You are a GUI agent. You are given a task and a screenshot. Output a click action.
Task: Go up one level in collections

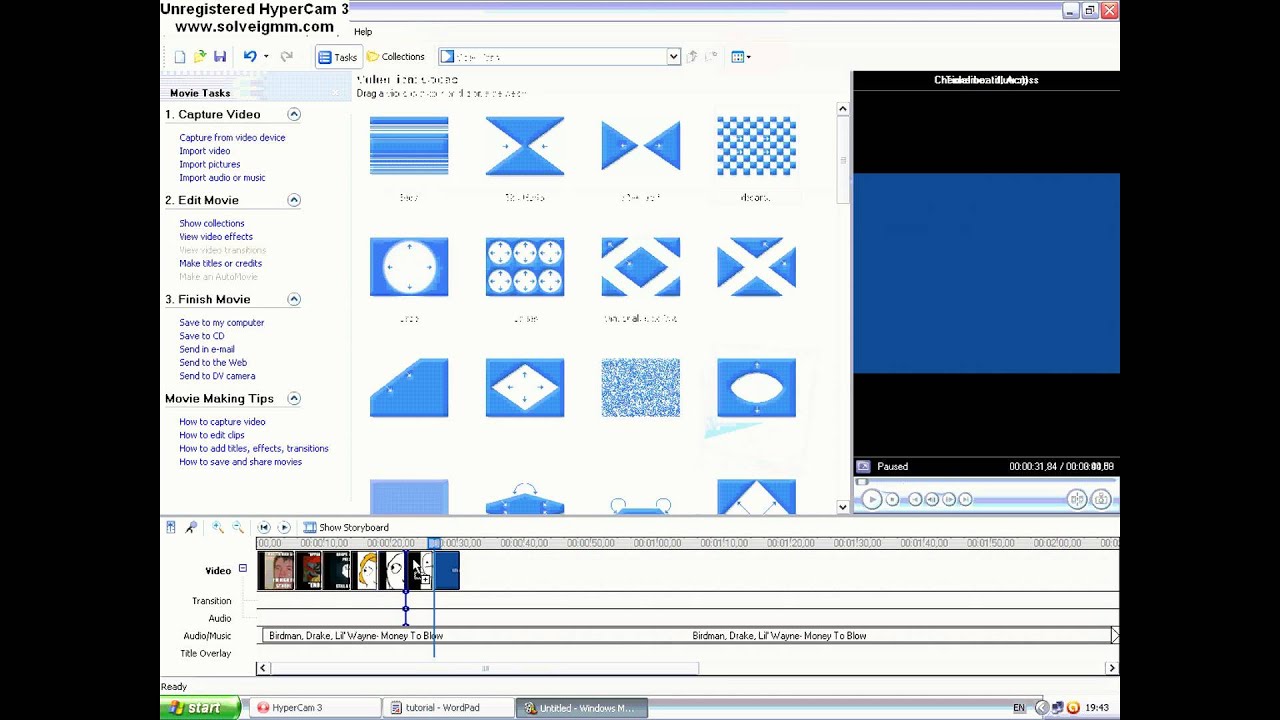pos(692,57)
